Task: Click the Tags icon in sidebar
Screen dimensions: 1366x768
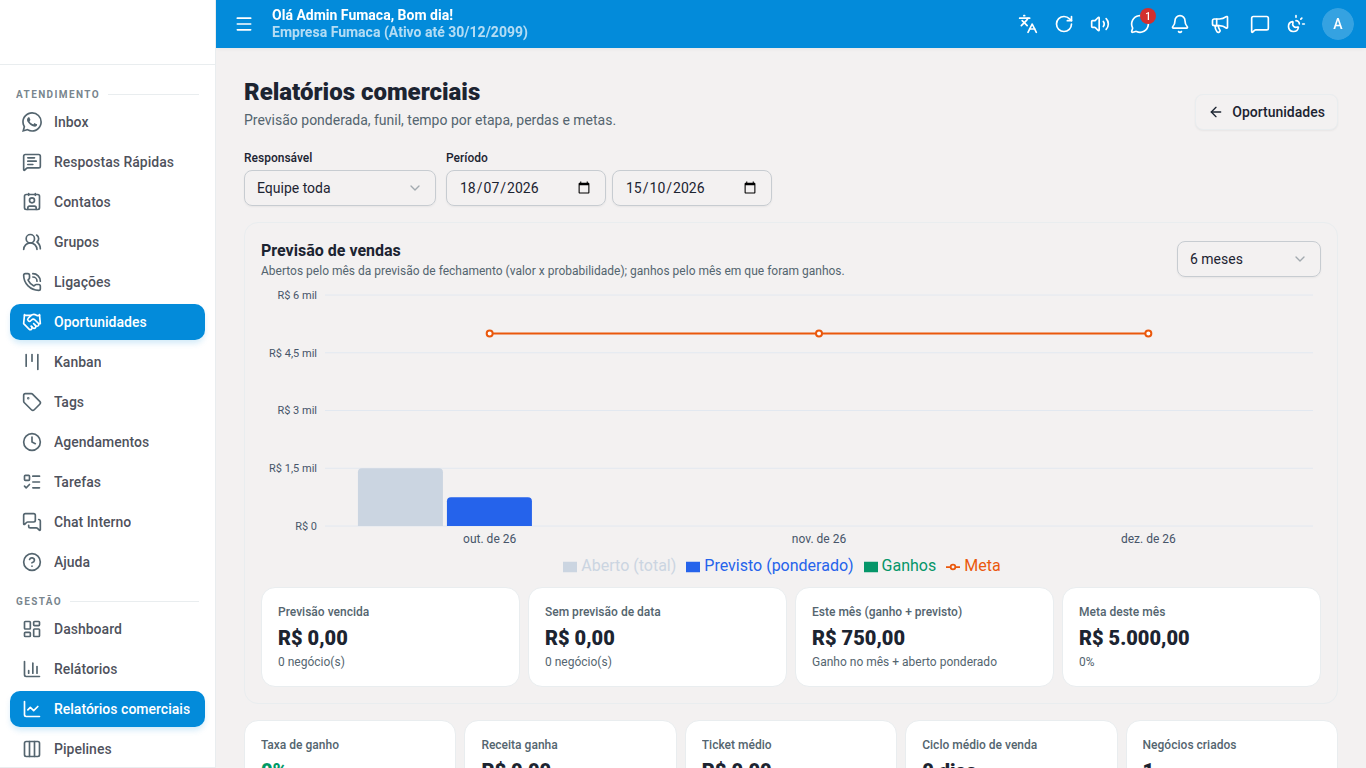Action: tap(32, 402)
